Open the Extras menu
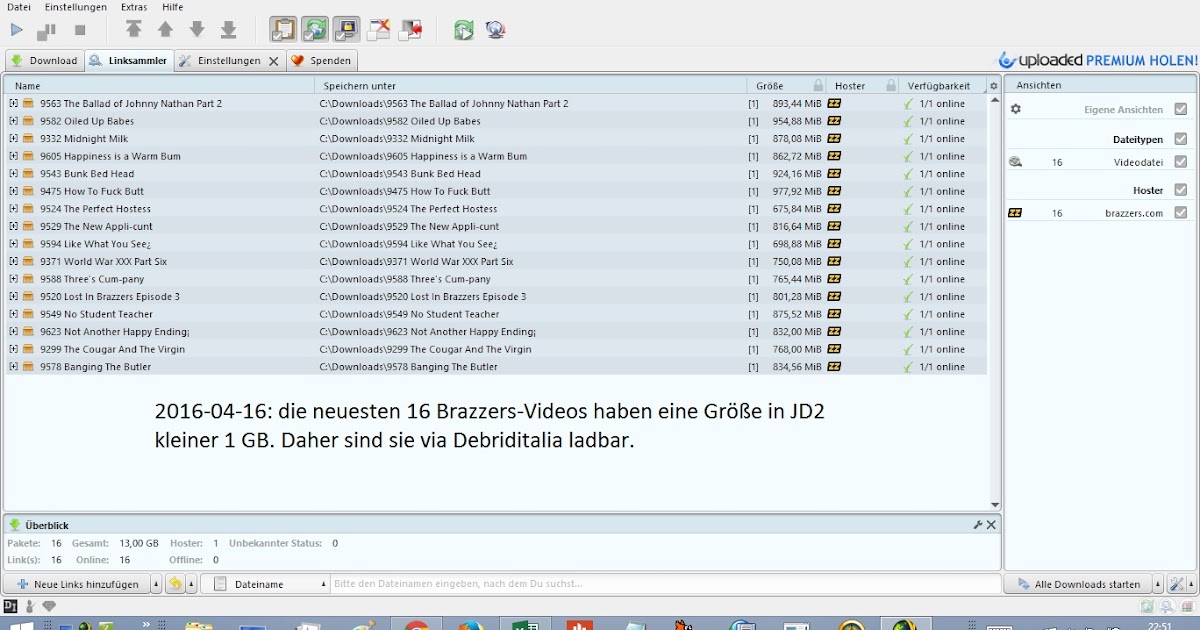 (x=134, y=7)
